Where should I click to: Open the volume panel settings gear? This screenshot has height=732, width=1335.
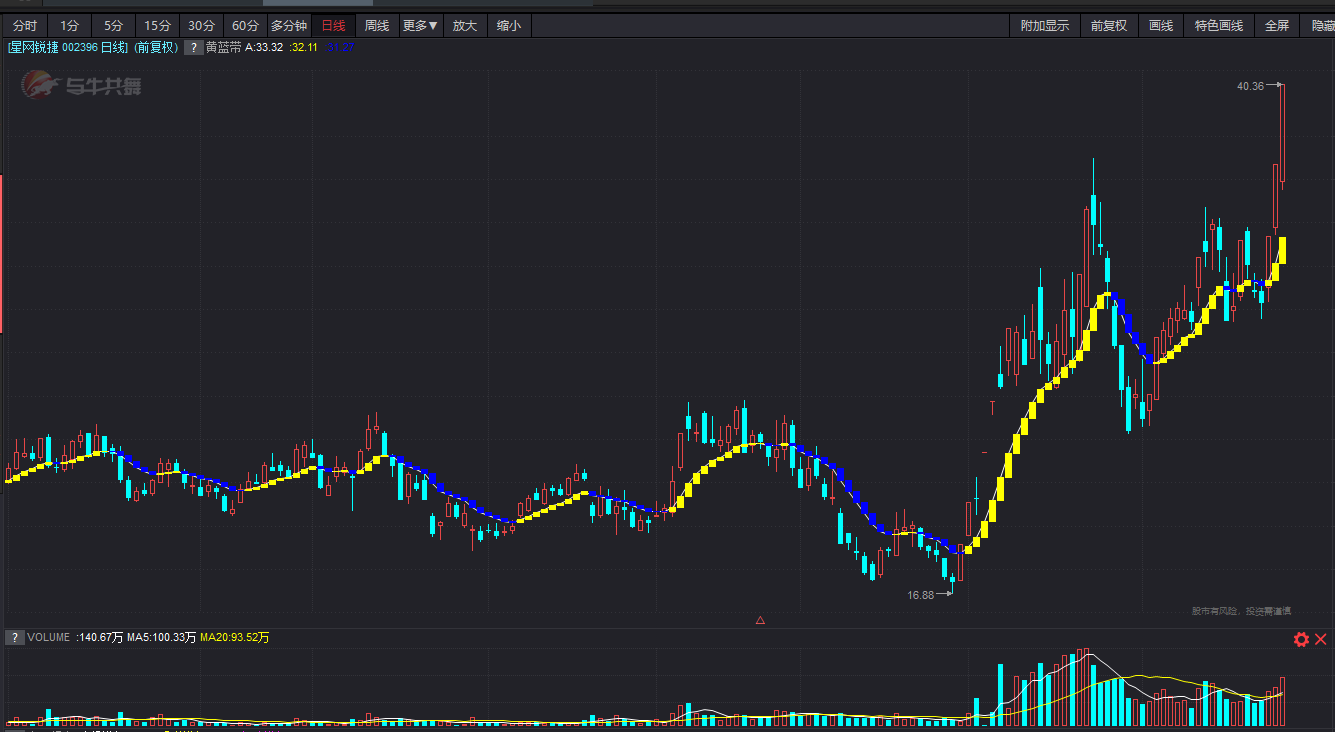tap(1301, 639)
